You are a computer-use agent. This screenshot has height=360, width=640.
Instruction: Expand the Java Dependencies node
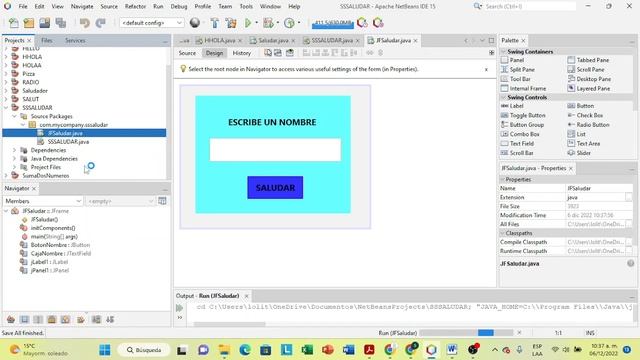[14, 158]
